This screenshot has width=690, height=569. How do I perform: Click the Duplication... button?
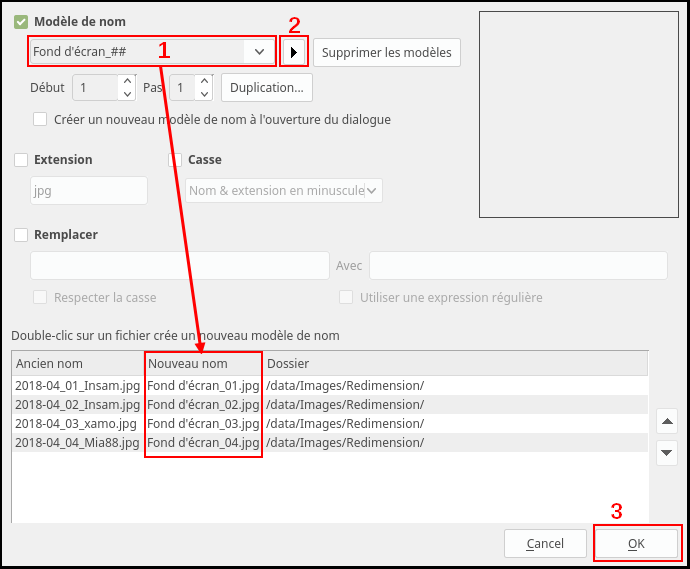click(x=266, y=87)
